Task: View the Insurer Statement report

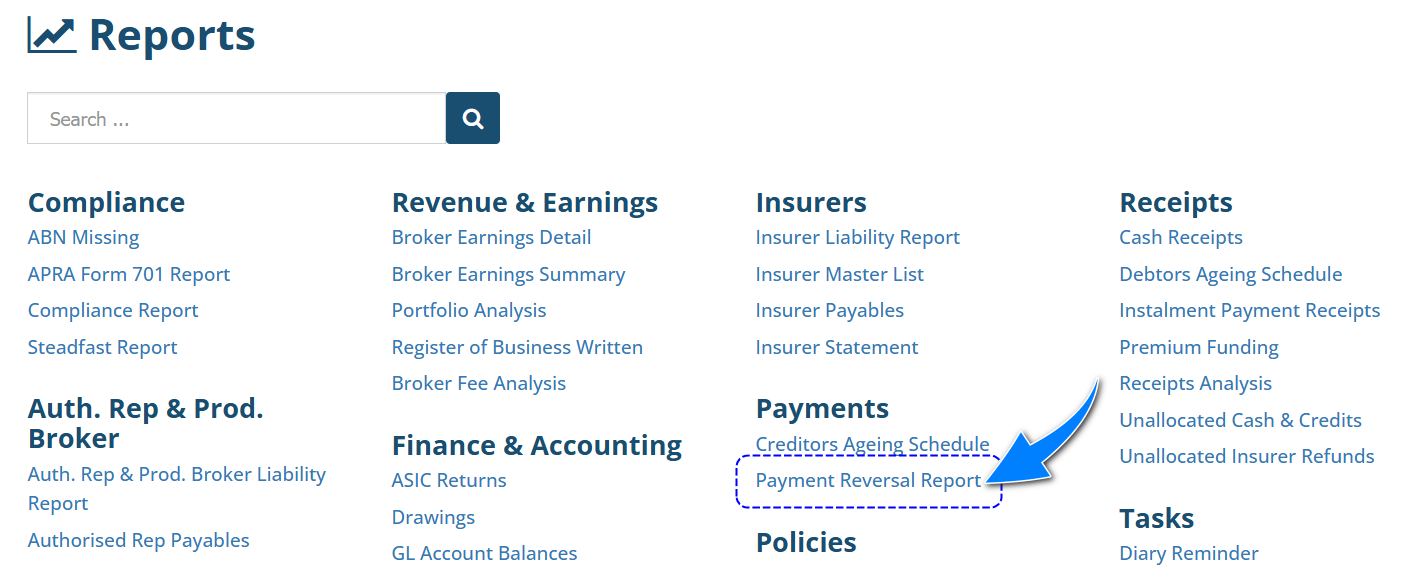Action: (837, 347)
